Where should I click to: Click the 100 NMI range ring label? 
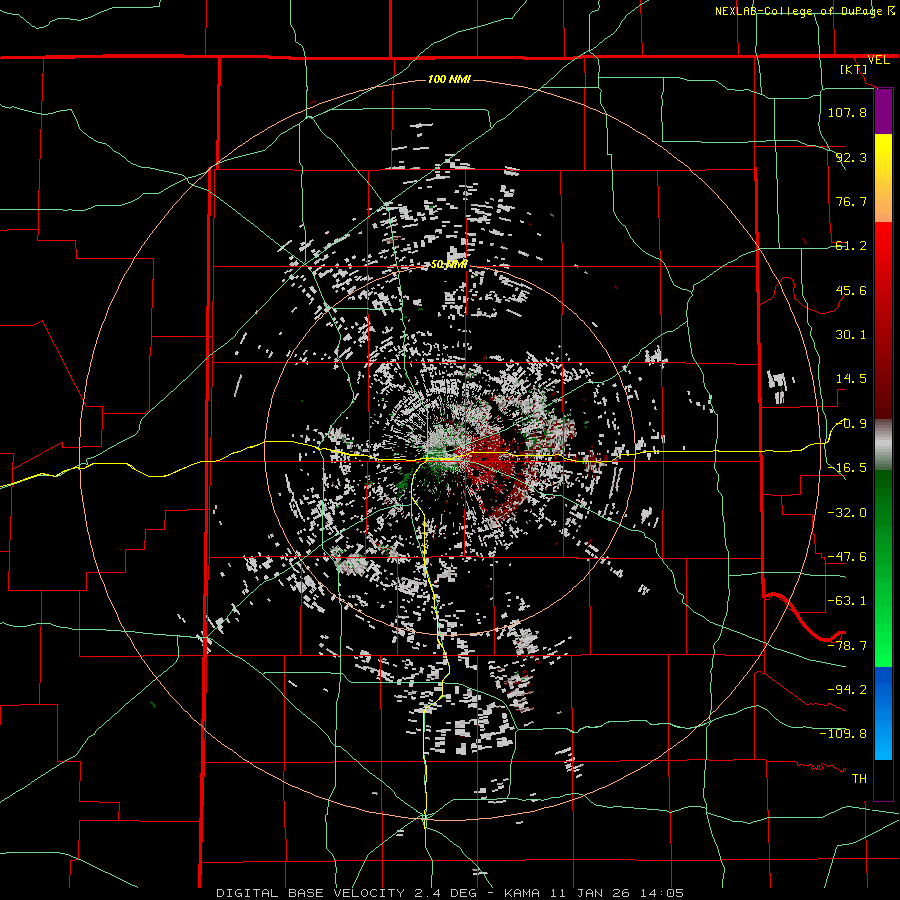click(x=449, y=79)
